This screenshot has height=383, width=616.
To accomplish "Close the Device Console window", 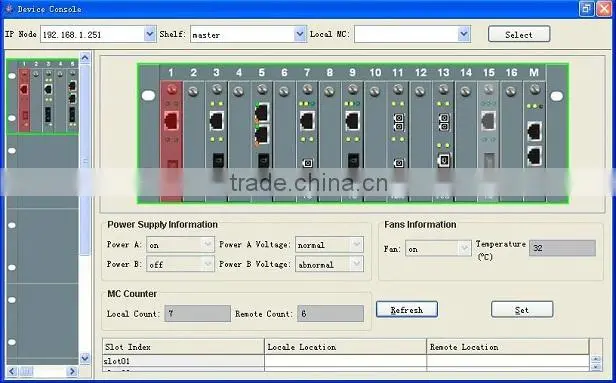I will [x=603, y=9].
